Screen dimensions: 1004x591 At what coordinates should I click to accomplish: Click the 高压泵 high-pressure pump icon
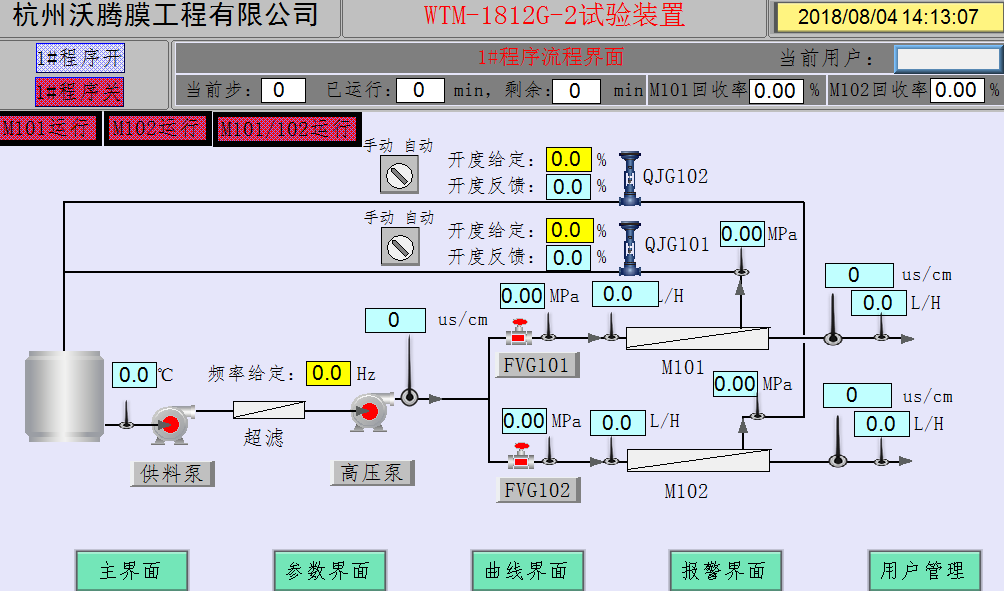[x=371, y=413]
